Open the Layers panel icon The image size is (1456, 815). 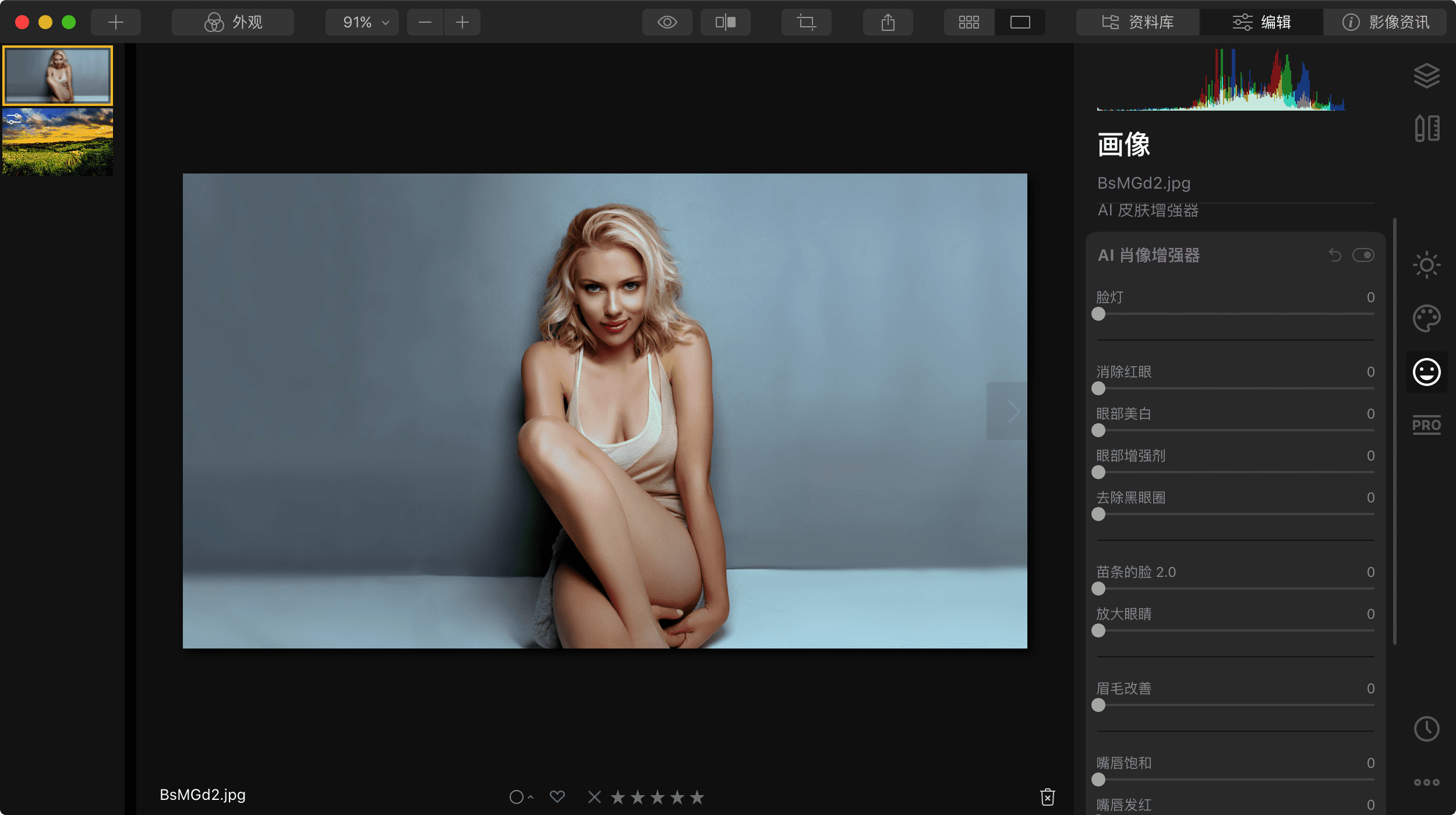tap(1426, 76)
